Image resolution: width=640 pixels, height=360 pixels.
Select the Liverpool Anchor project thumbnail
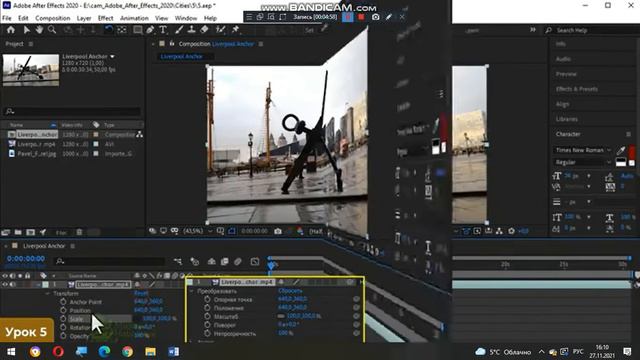31,70
